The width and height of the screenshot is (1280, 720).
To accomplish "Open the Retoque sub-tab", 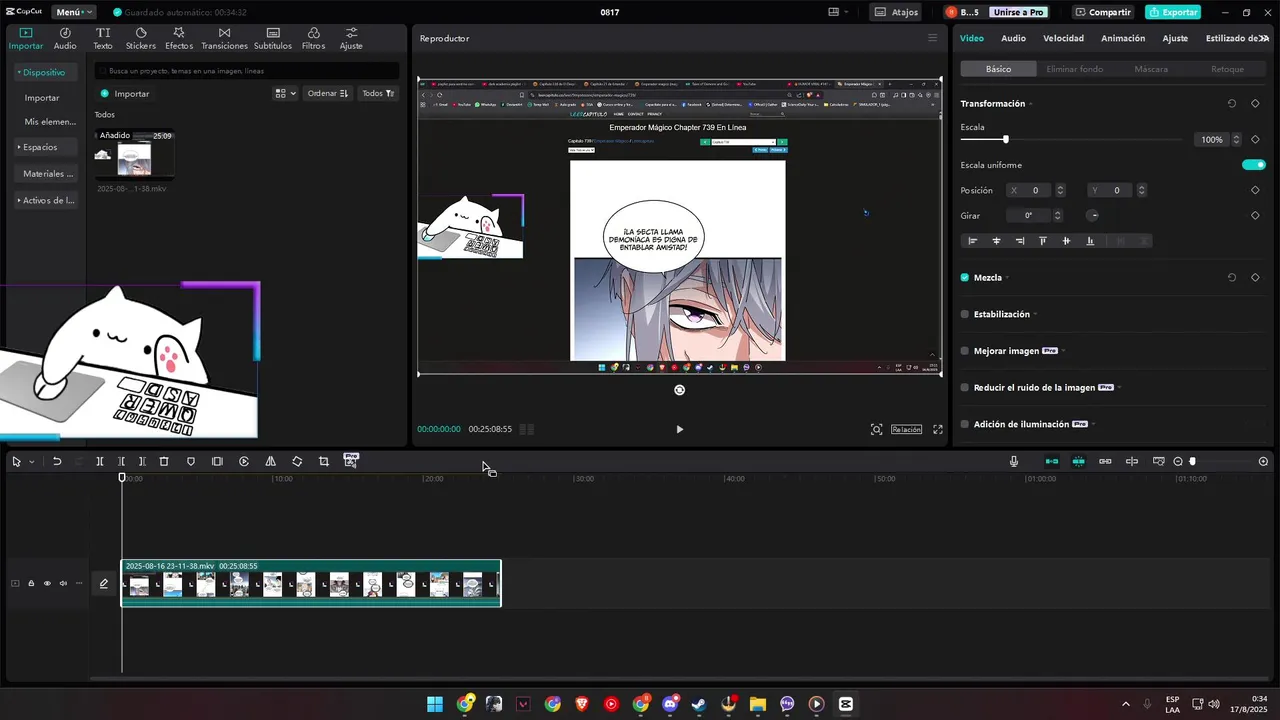I will pos(1227,69).
